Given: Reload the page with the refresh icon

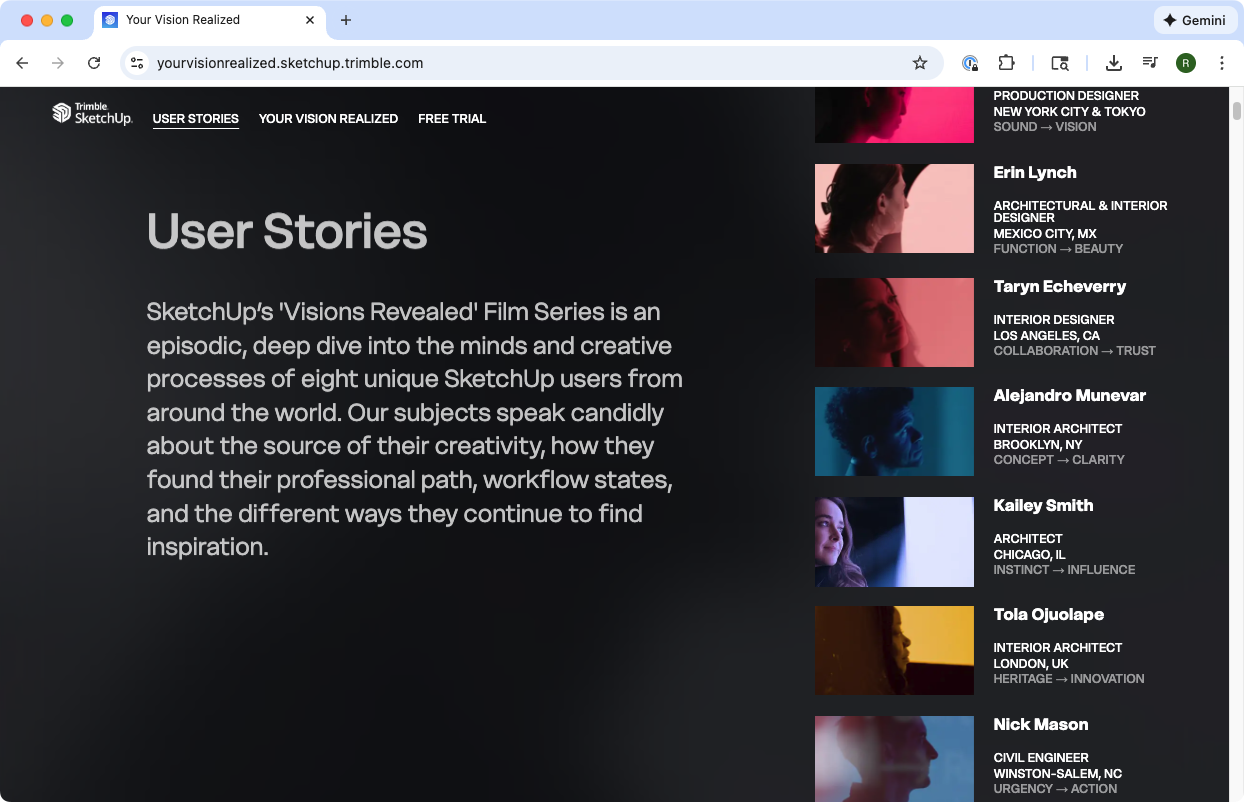Looking at the screenshot, I should coord(94,63).
